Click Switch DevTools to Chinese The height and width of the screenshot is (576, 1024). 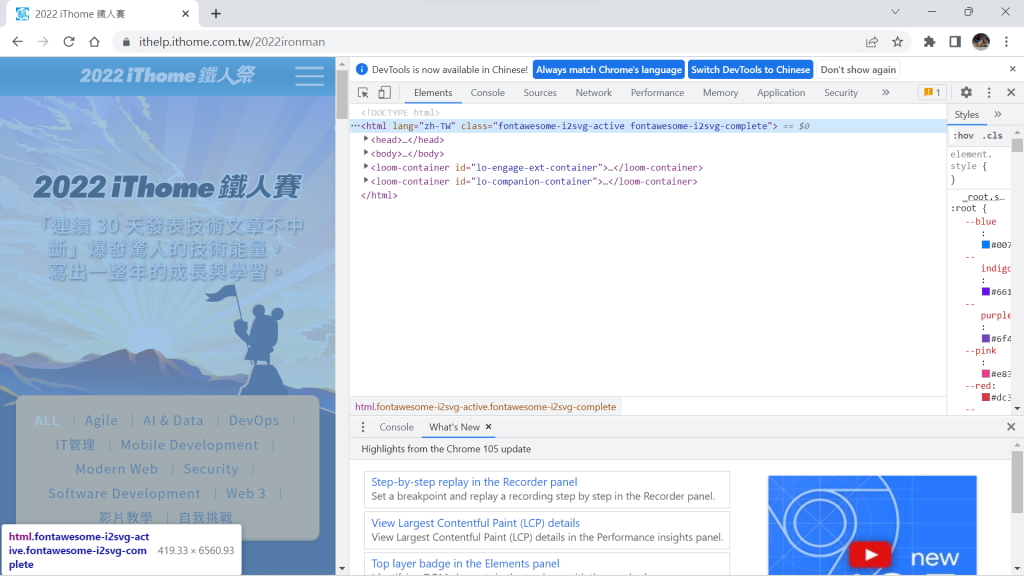pyautogui.click(x=750, y=69)
